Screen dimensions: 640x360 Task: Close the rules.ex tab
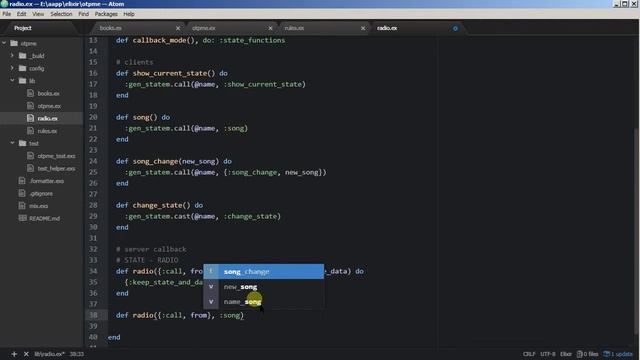pyautogui.click(x=363, y=28)
